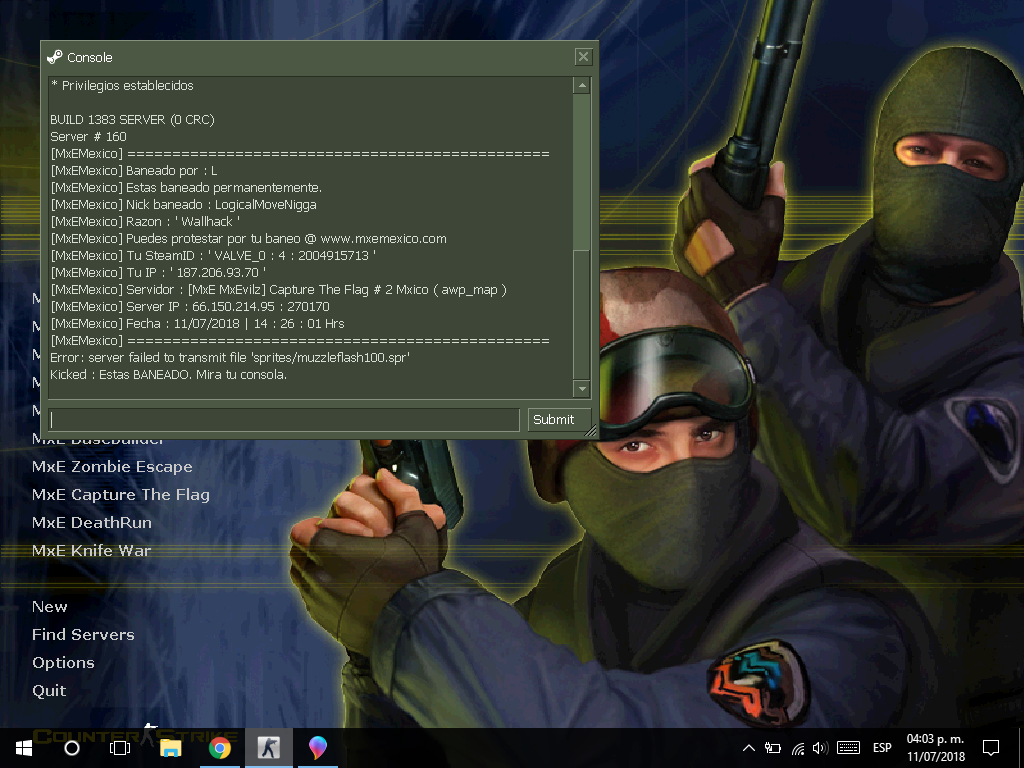Click the 'Razon : Wallhack' console line
The image size is (1024, 768).
145,221
